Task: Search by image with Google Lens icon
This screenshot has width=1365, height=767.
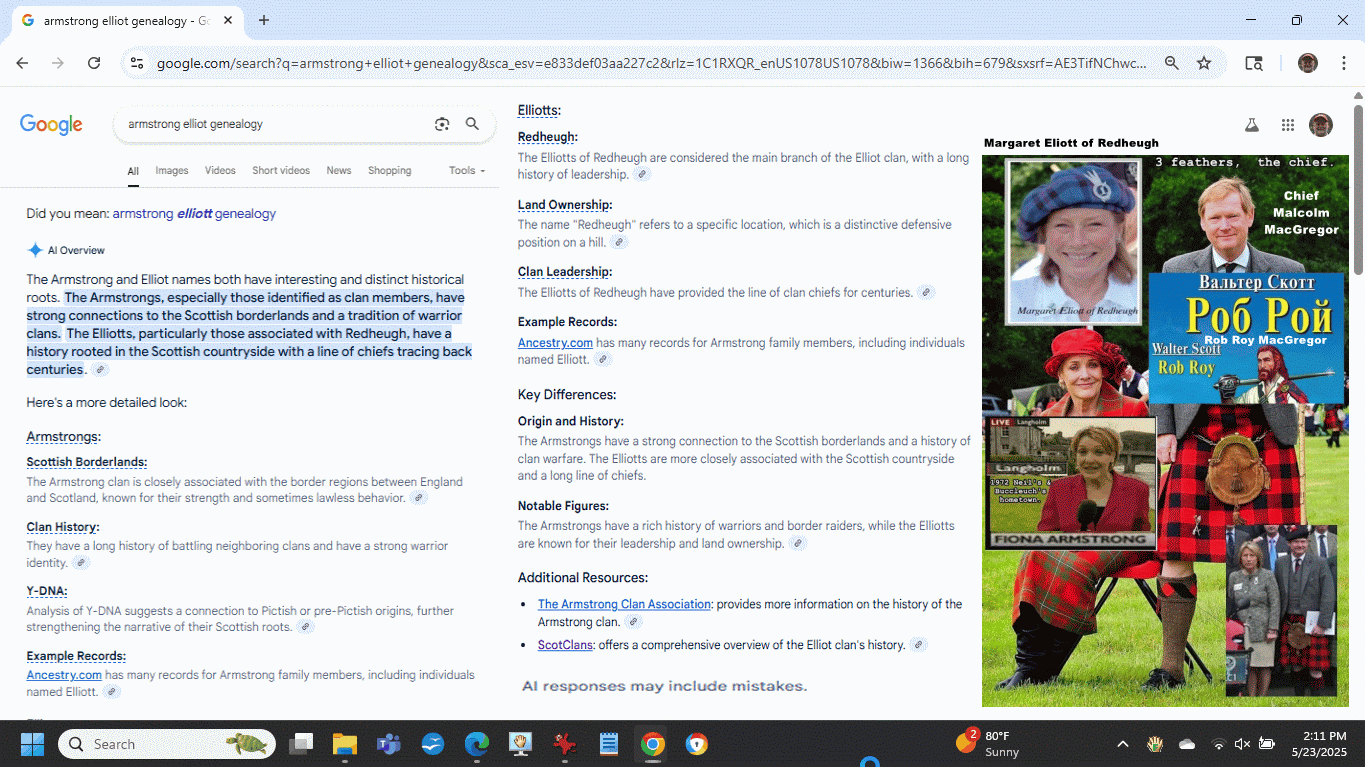Action: [x=442, y=124]
